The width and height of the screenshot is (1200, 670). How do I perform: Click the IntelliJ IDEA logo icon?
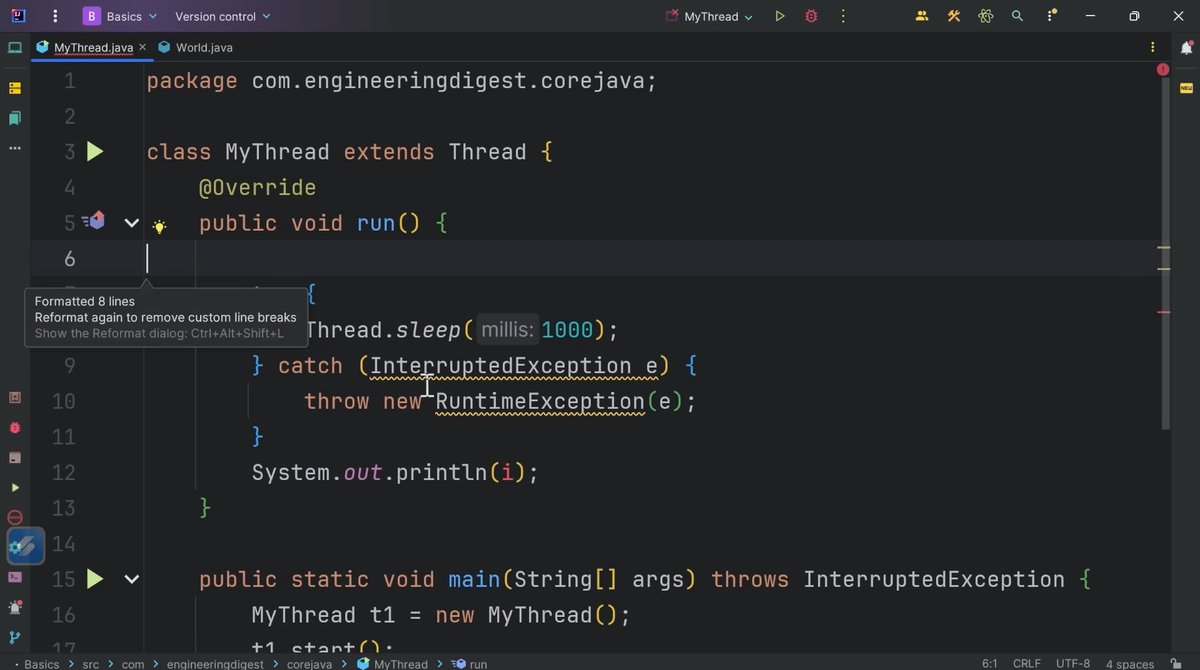click(x=19, y=16)
